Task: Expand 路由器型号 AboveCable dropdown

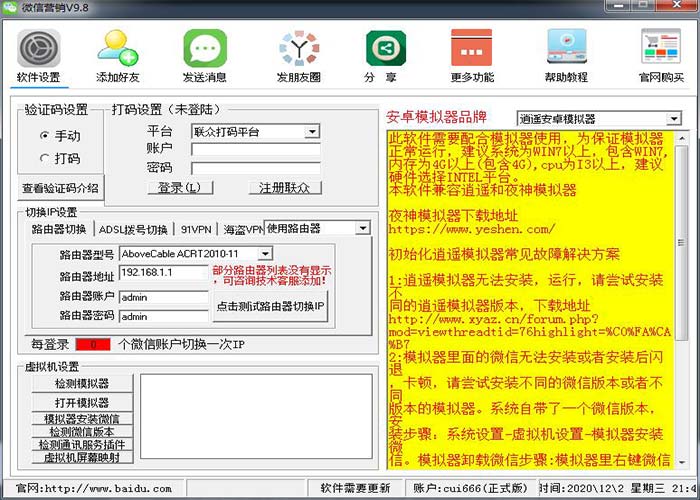Action: [265, 254]
